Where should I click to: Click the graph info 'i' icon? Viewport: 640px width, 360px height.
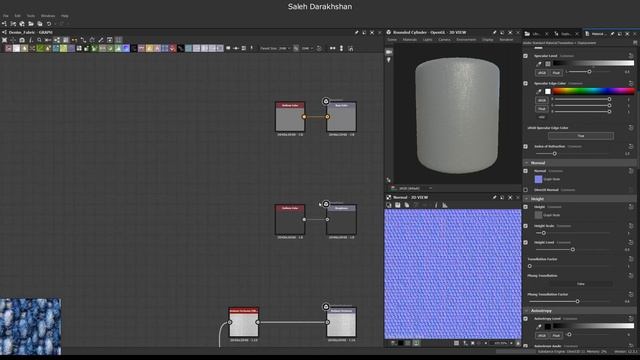31,40
